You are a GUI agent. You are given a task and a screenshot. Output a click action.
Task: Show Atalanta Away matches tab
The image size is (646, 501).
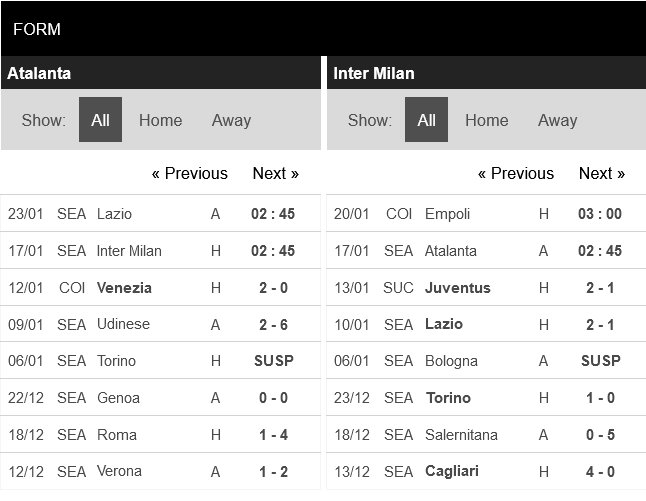click(231, 120)
